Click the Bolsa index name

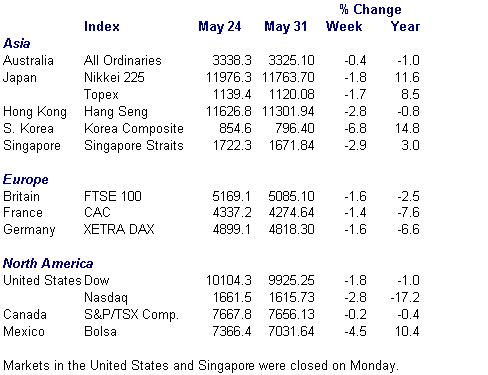tap(100, 332)
